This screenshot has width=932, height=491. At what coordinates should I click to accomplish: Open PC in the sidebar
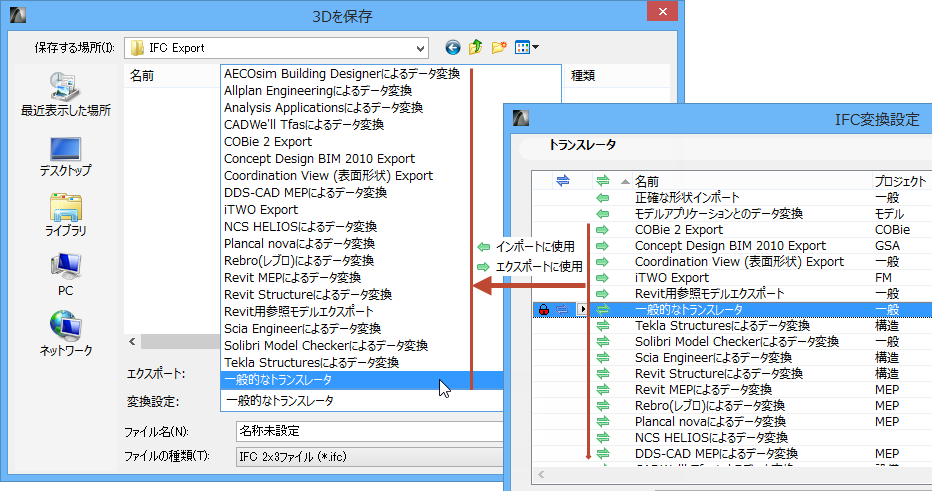(65, 275)
